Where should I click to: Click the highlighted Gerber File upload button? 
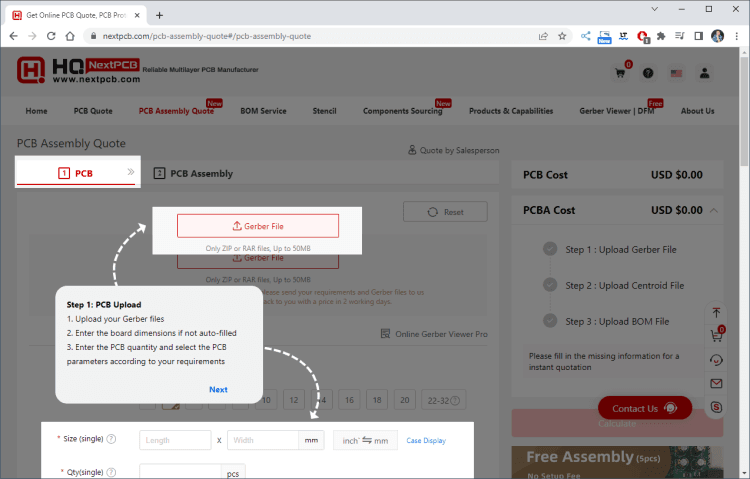tap(258, 226)
